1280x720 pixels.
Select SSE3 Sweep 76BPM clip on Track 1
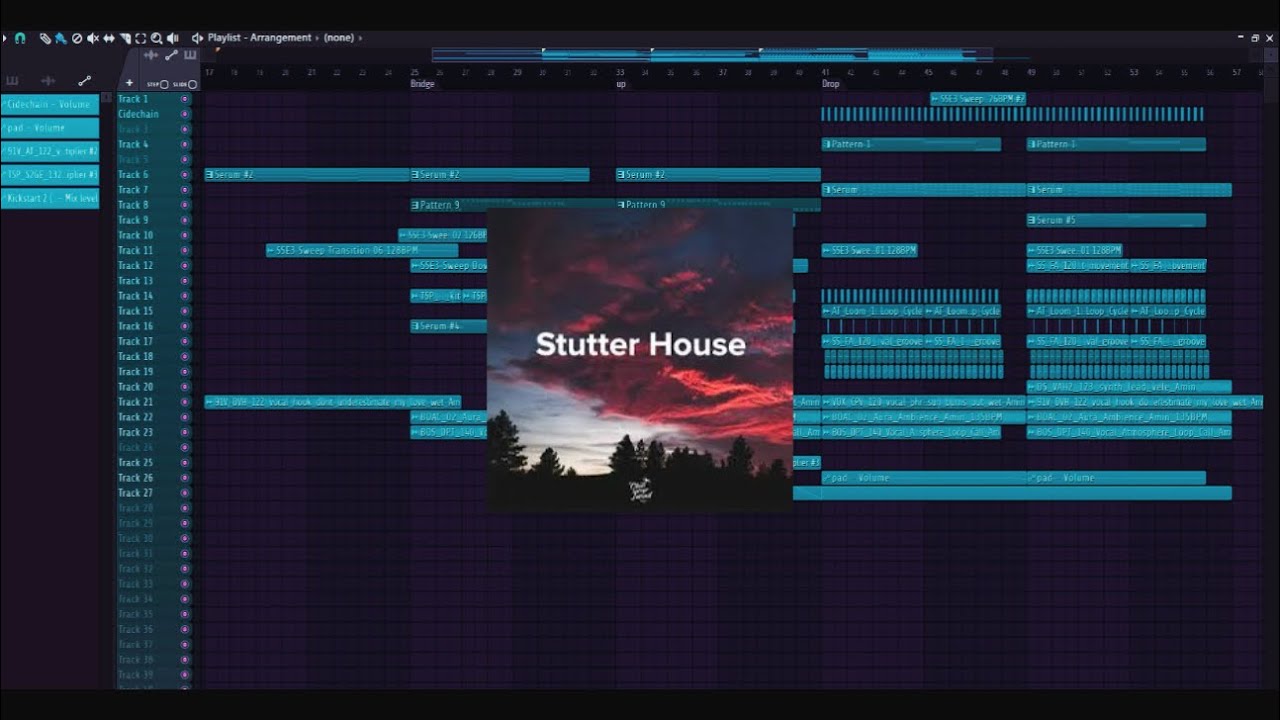click(x=978, y=99)
